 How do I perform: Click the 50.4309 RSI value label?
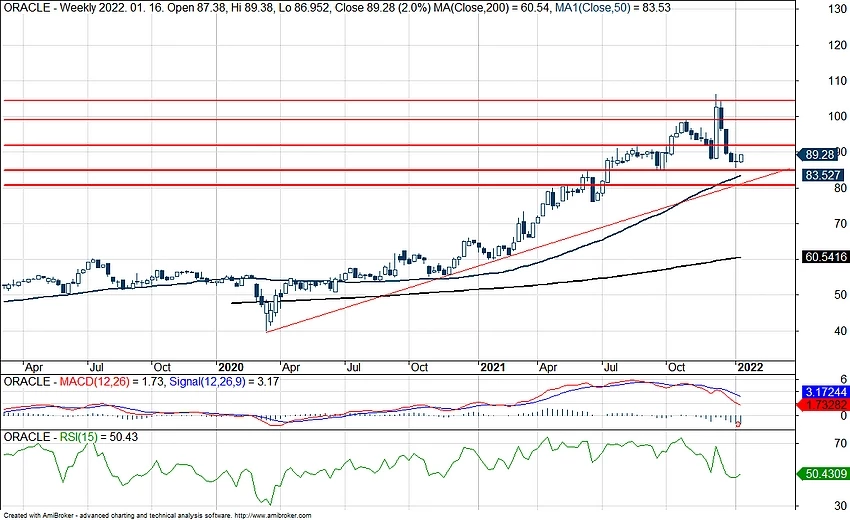(x=825, y=474)
